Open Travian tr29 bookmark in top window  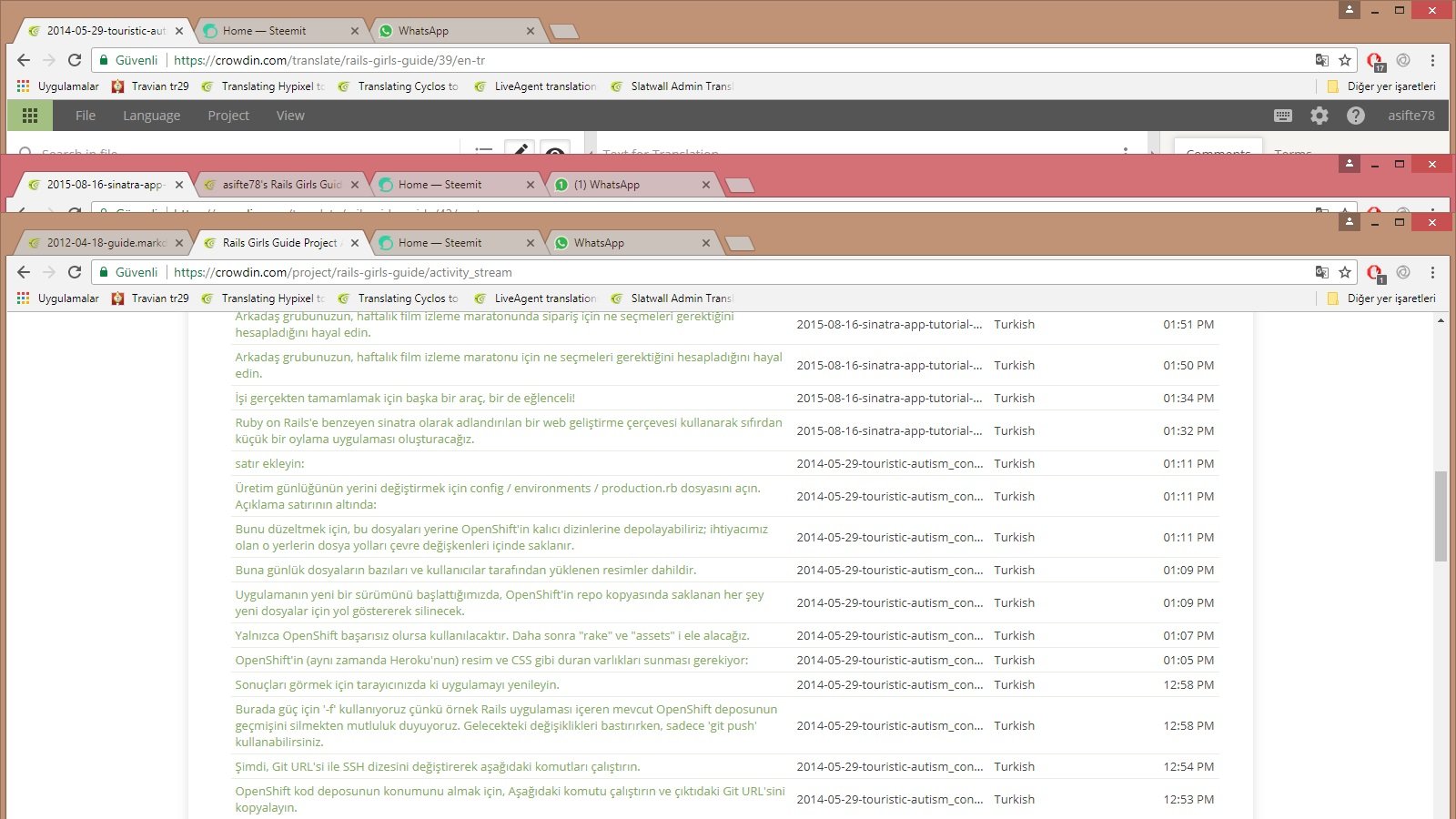point(150,86)
